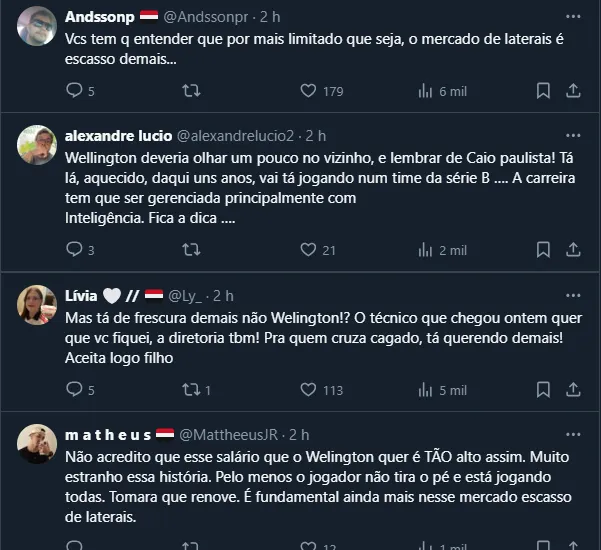Image resolution: width=601 pixels, height=550 pixels.
Task: Share Andssonp's tweet
Action: (x=573, y=91)
